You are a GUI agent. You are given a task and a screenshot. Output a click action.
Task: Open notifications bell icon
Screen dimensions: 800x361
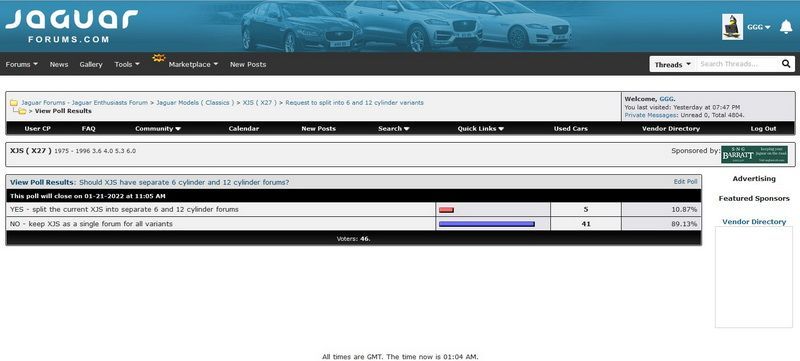786,27
